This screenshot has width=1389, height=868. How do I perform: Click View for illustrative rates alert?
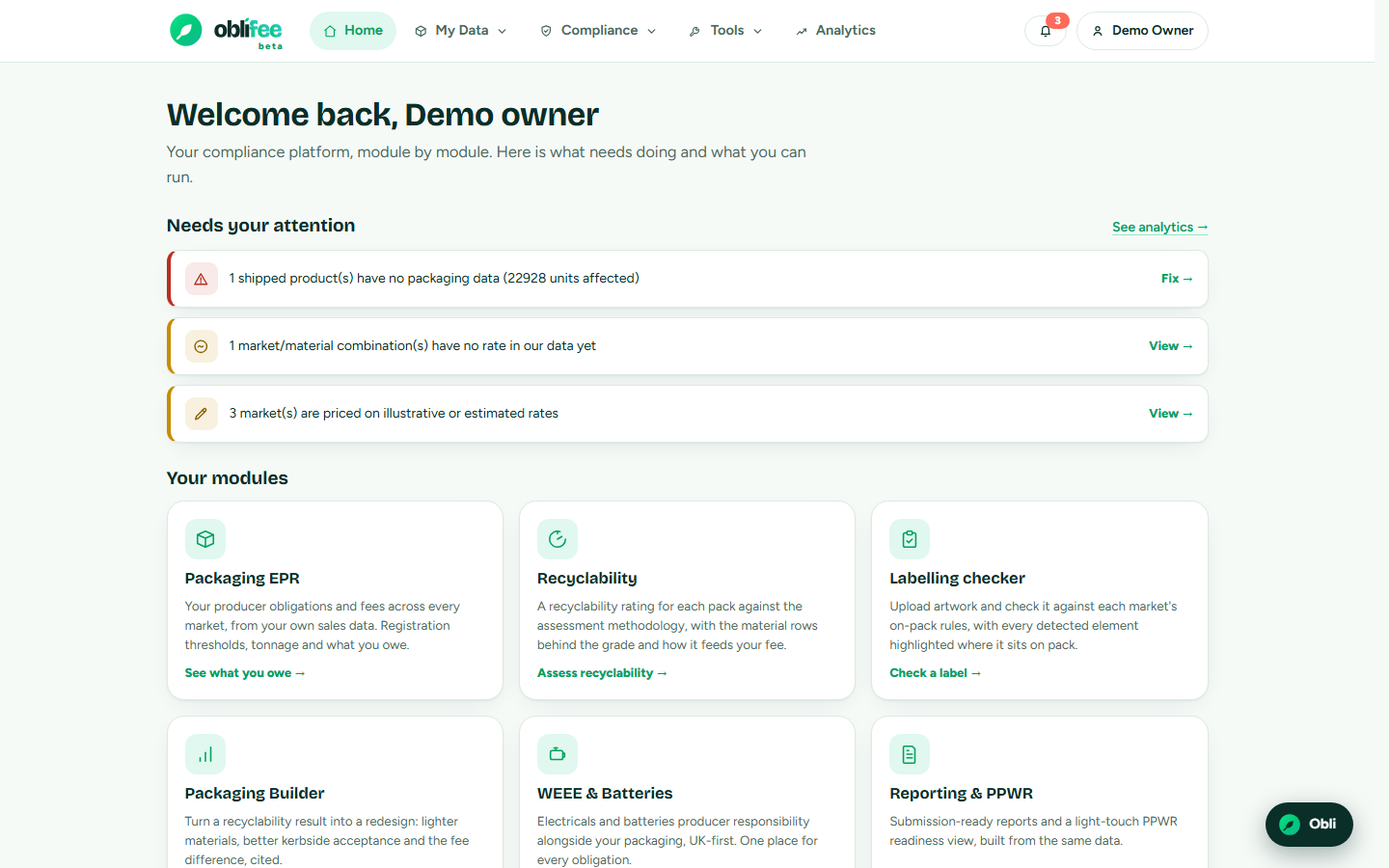click(x=1171, y=414)
